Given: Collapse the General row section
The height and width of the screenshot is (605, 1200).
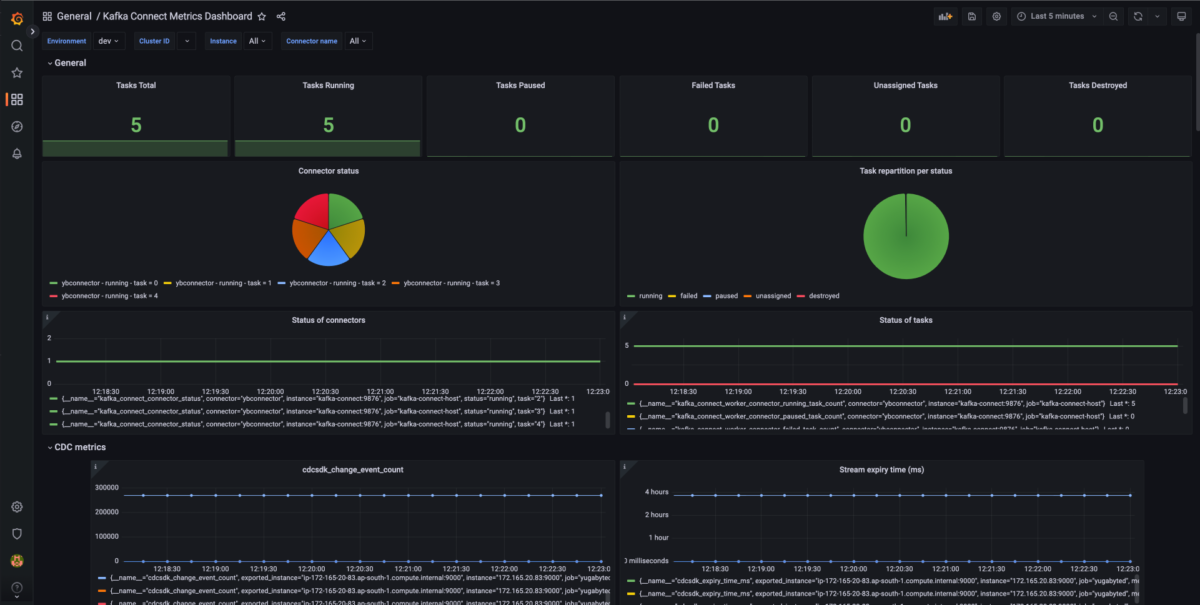Looking at the screenshot, I should (x=68, y=62).
